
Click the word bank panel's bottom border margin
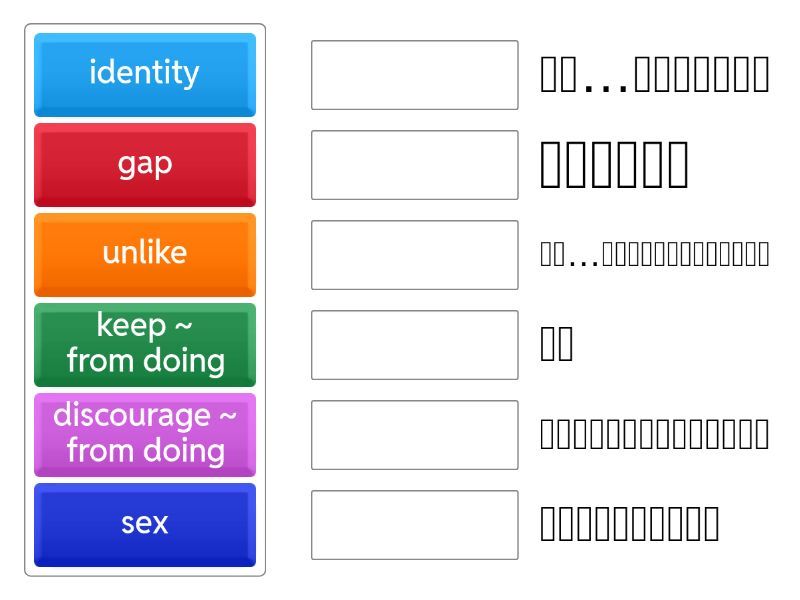(x=145, y=572)
